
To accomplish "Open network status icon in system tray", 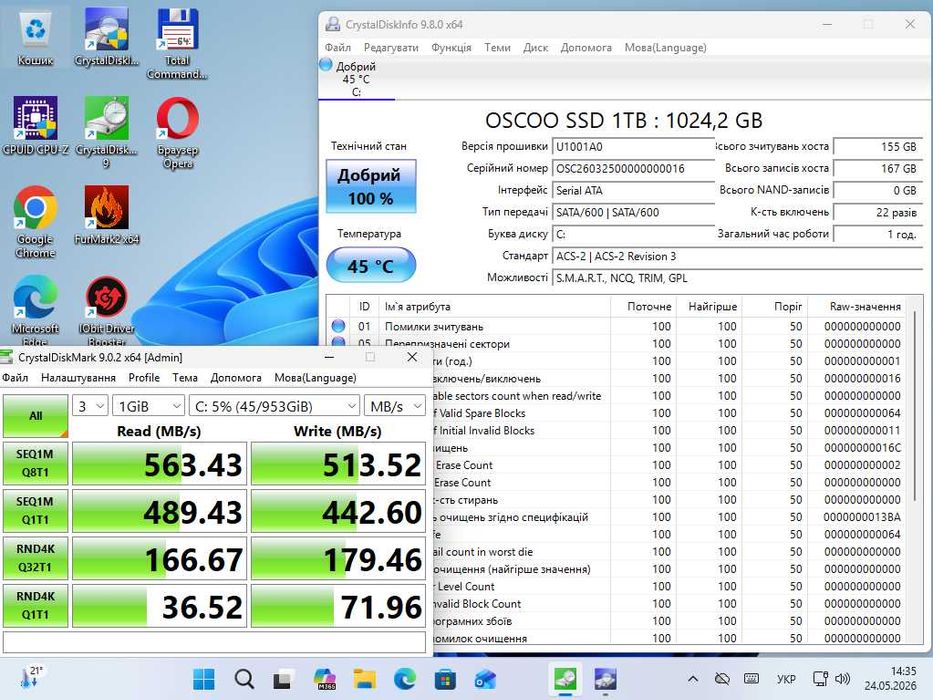I will click(821, 679).
